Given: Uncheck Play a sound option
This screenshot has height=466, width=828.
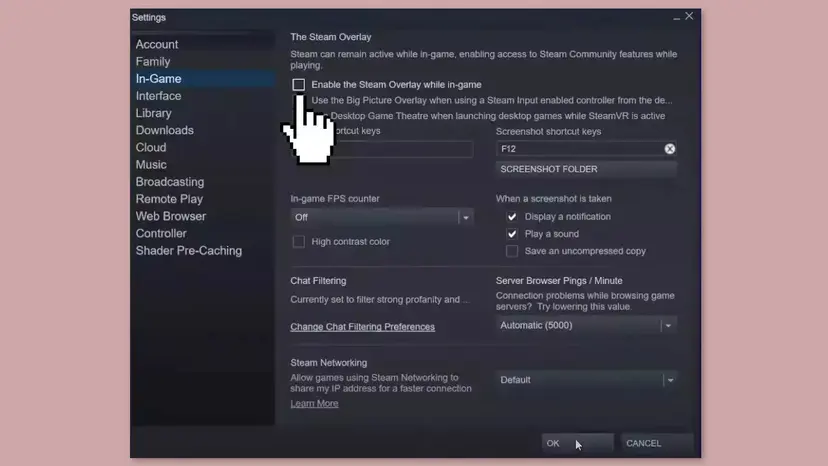Looking at the screenshot, I should (512, 234).
